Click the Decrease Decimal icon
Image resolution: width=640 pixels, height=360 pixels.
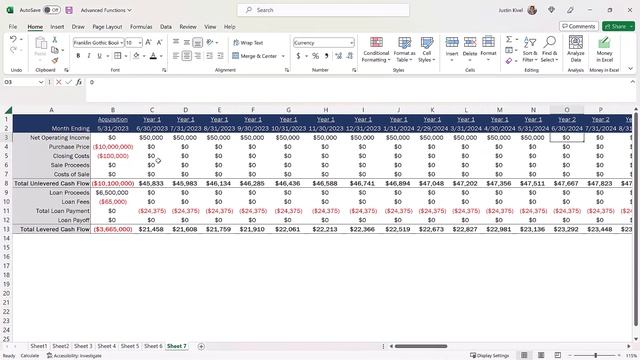point(350,56)
